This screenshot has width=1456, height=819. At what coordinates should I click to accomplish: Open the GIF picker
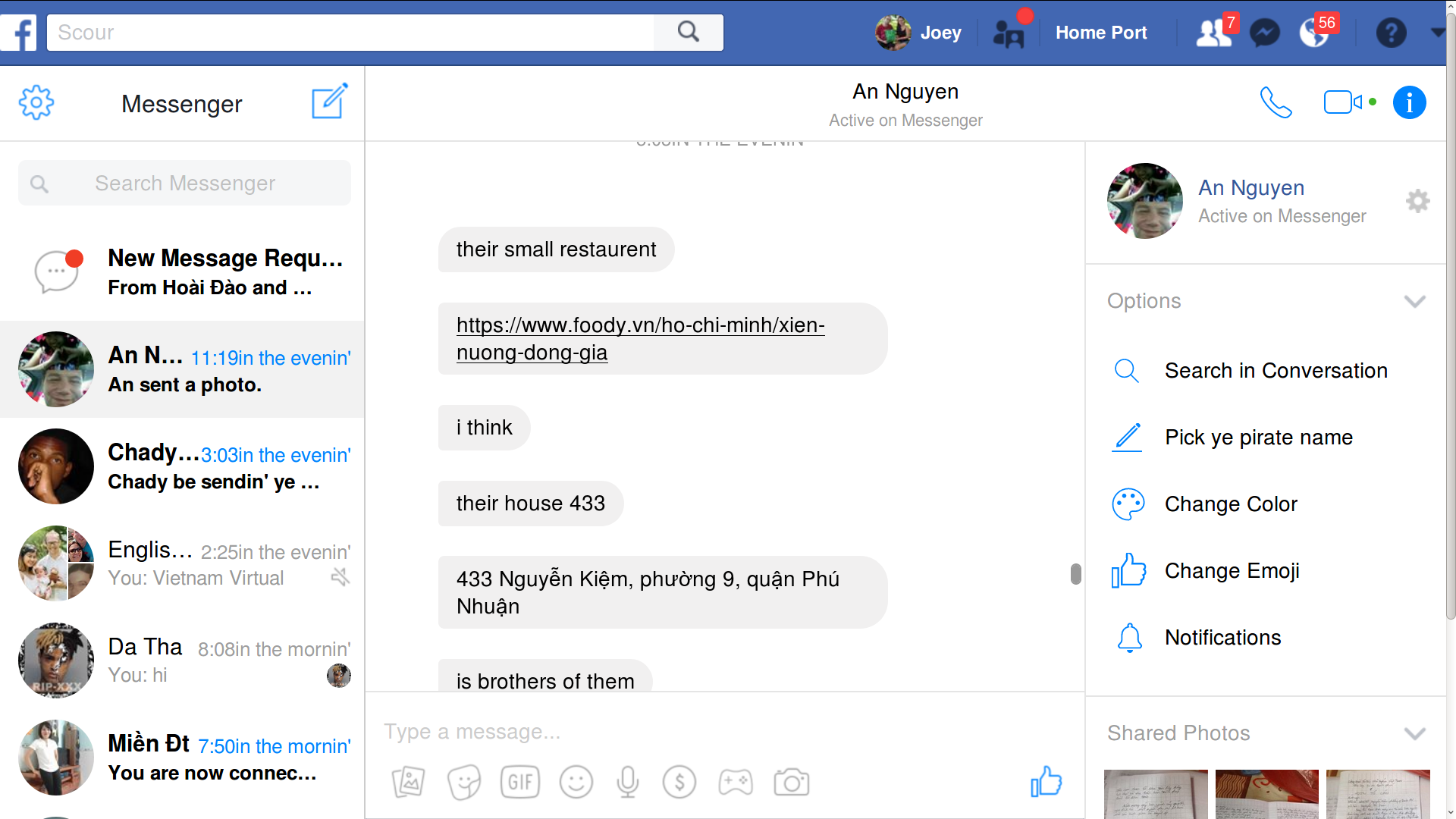520,782
